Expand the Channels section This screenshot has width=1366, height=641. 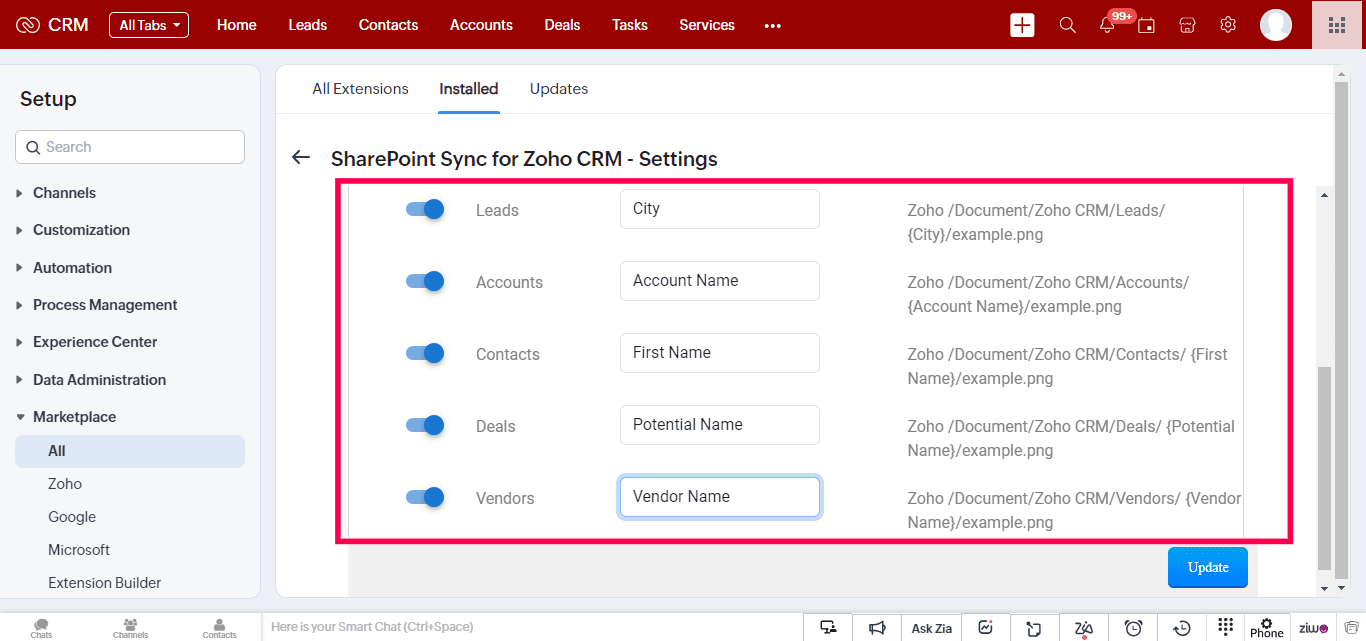[64, 193]
